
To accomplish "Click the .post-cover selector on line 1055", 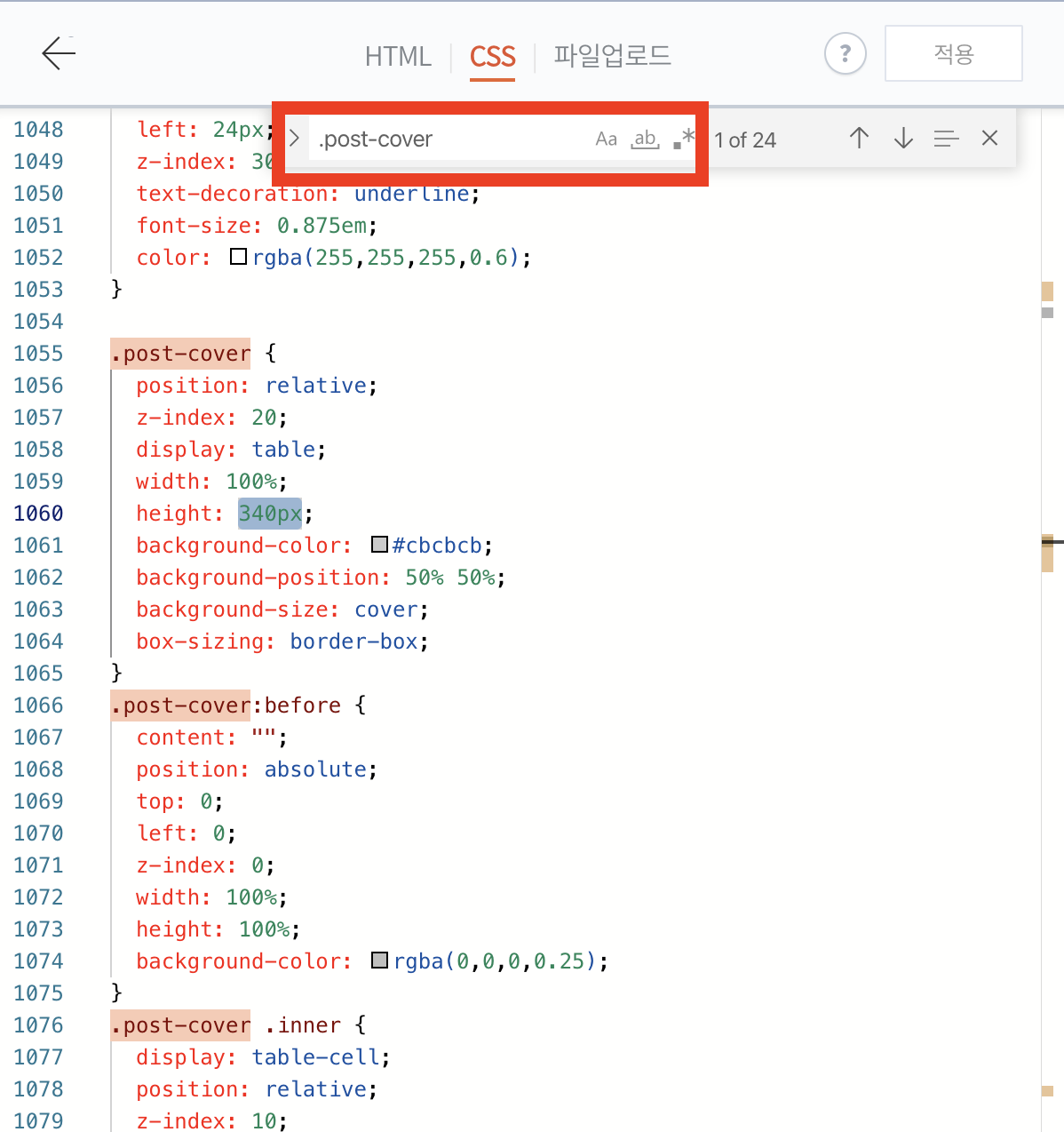I will [x=180, y=354].
